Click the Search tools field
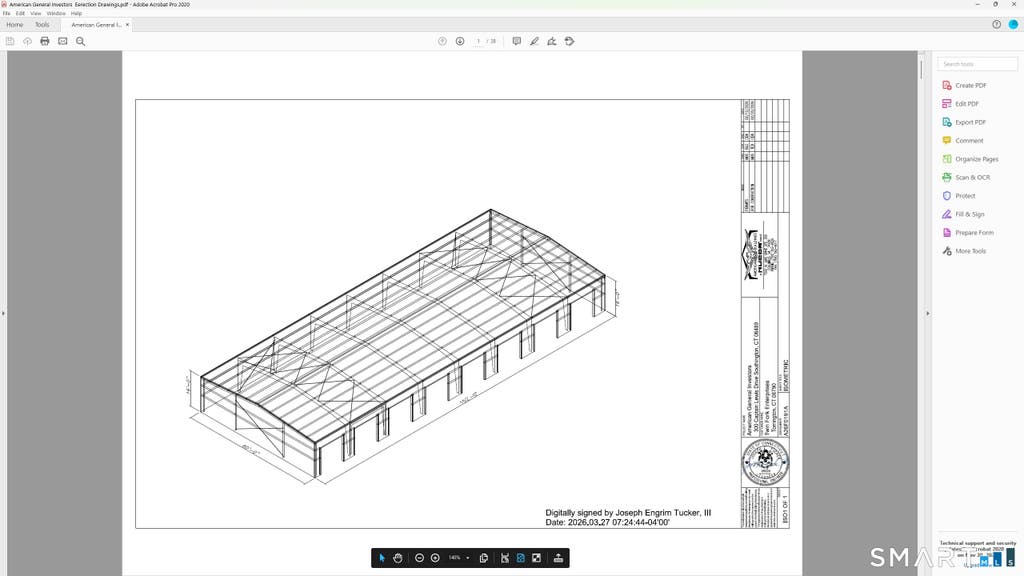This screenshot has height=576, width=1024. click(x=977, y=64)
